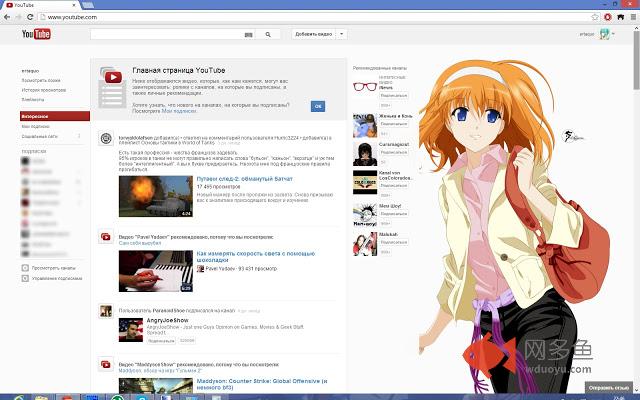Screen dimensions: 640x400
Task: Subscribe to the glasses channel via Подписаться
Action: coord(394,96)
